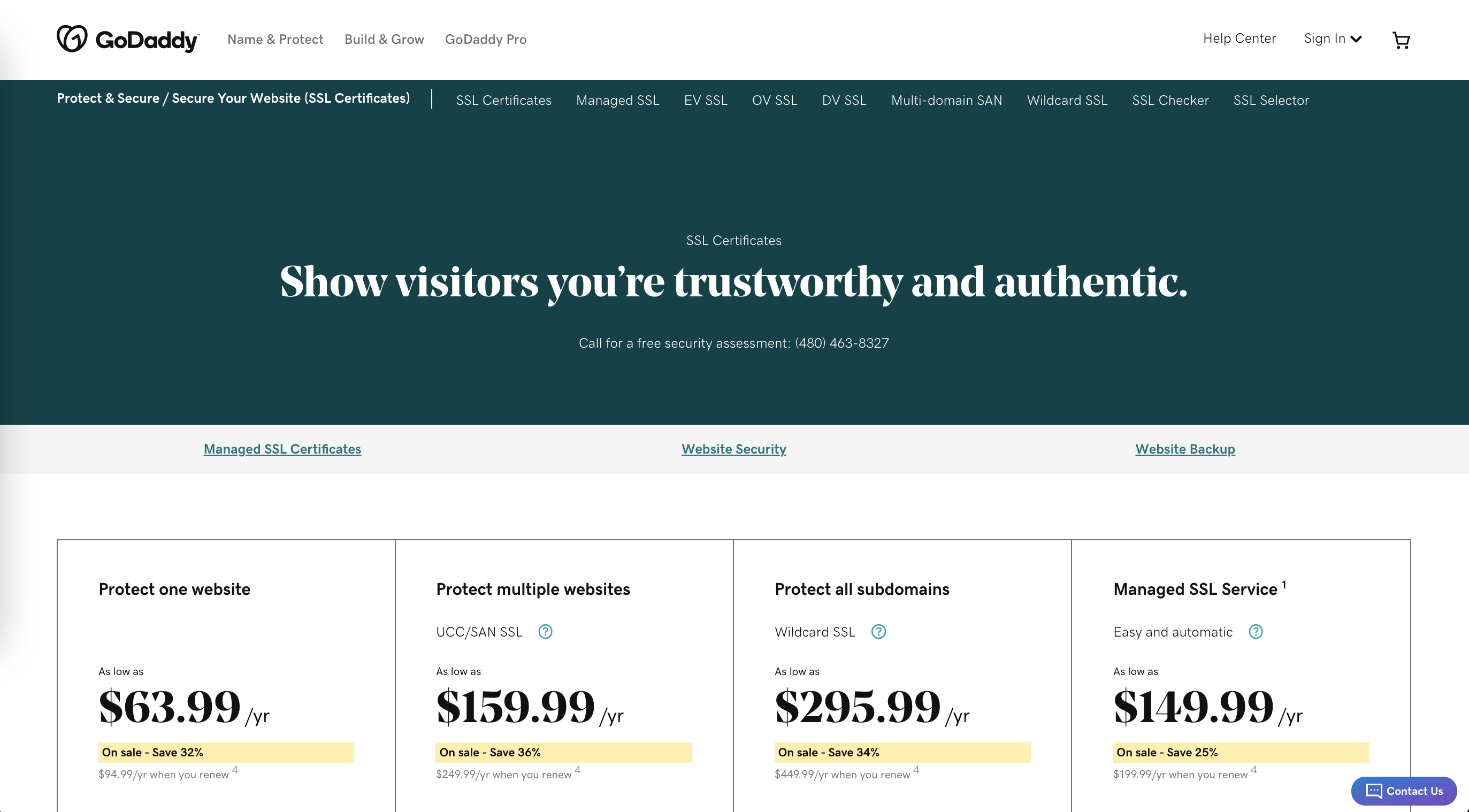Viewport: 1469px width, 812px height.
Task: Follow the Managed SSL Certificates link
Action: coord(282,449)
